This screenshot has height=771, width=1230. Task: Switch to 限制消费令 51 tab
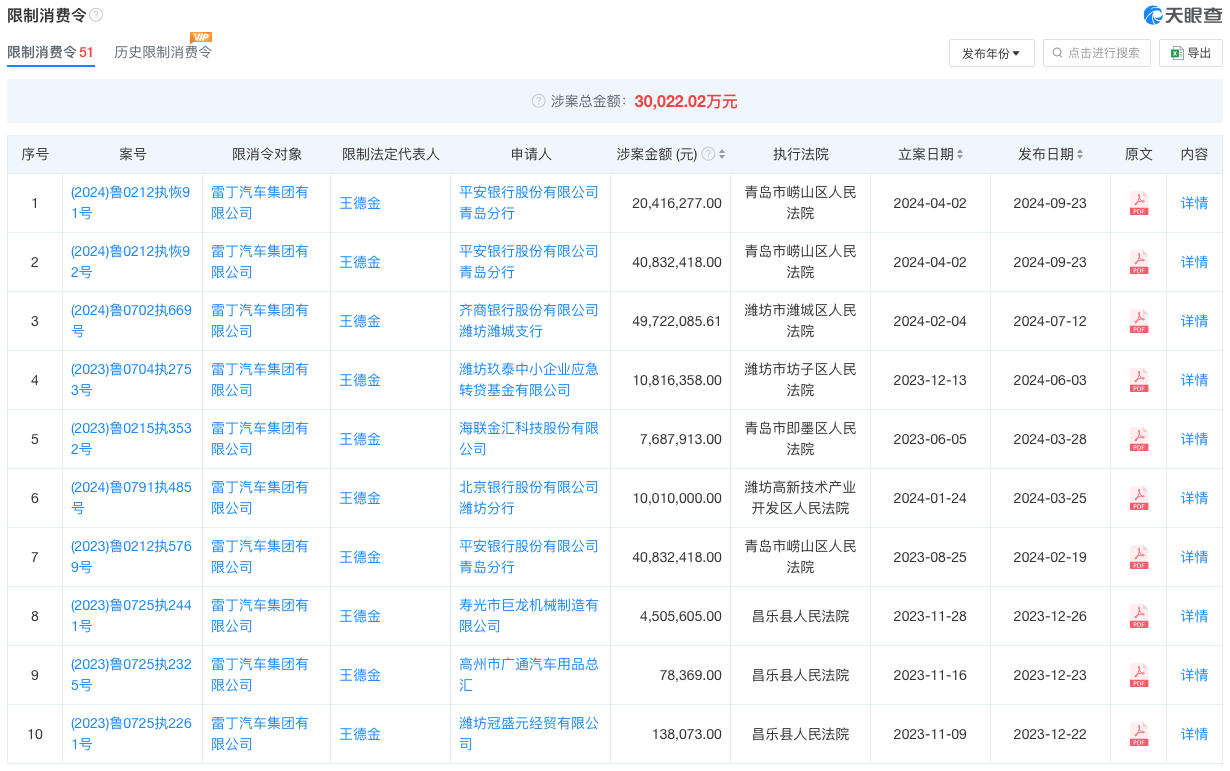(51, 52)
